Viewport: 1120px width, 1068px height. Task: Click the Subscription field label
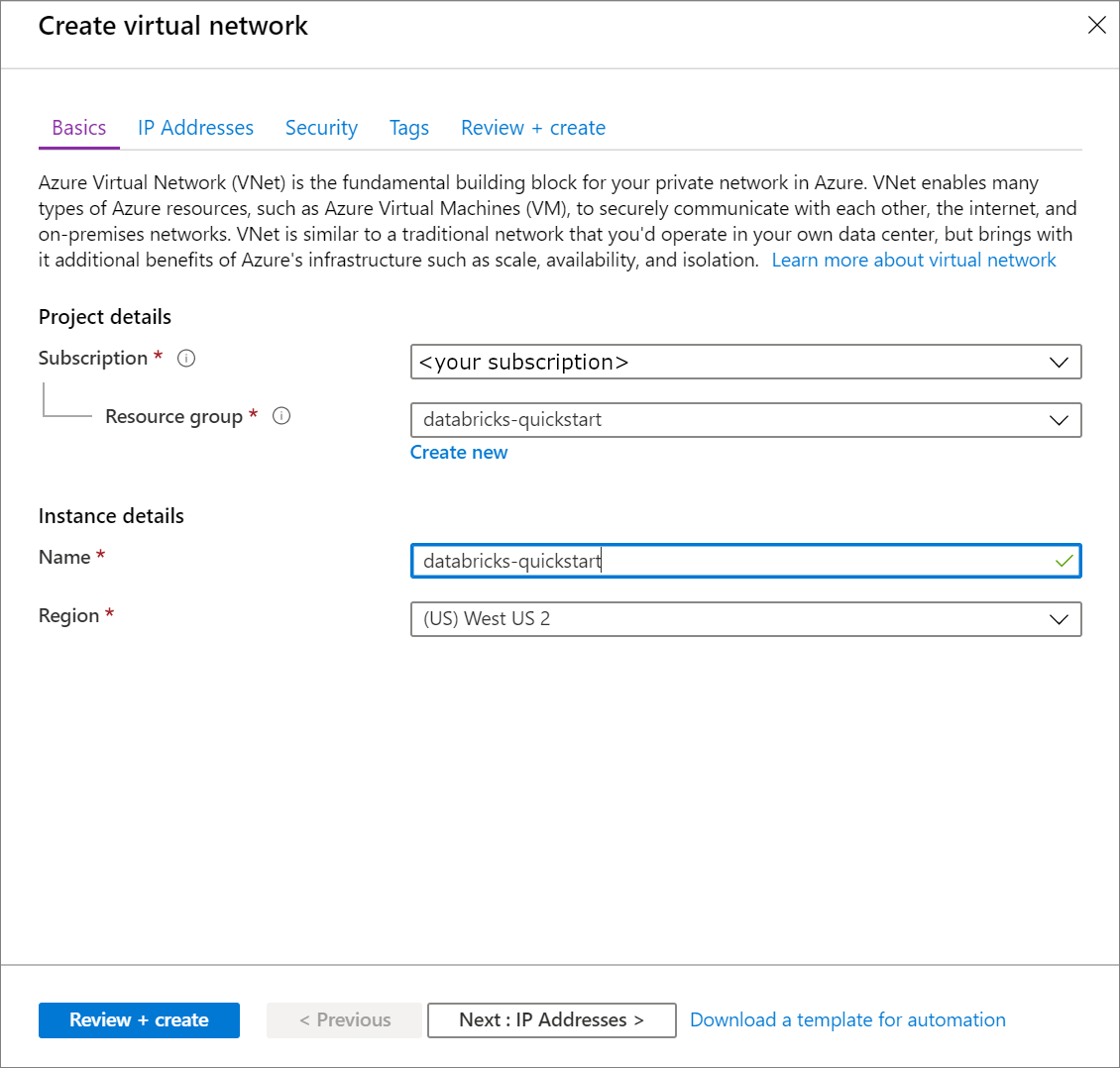pyautogui.click(x=93, y=358)
